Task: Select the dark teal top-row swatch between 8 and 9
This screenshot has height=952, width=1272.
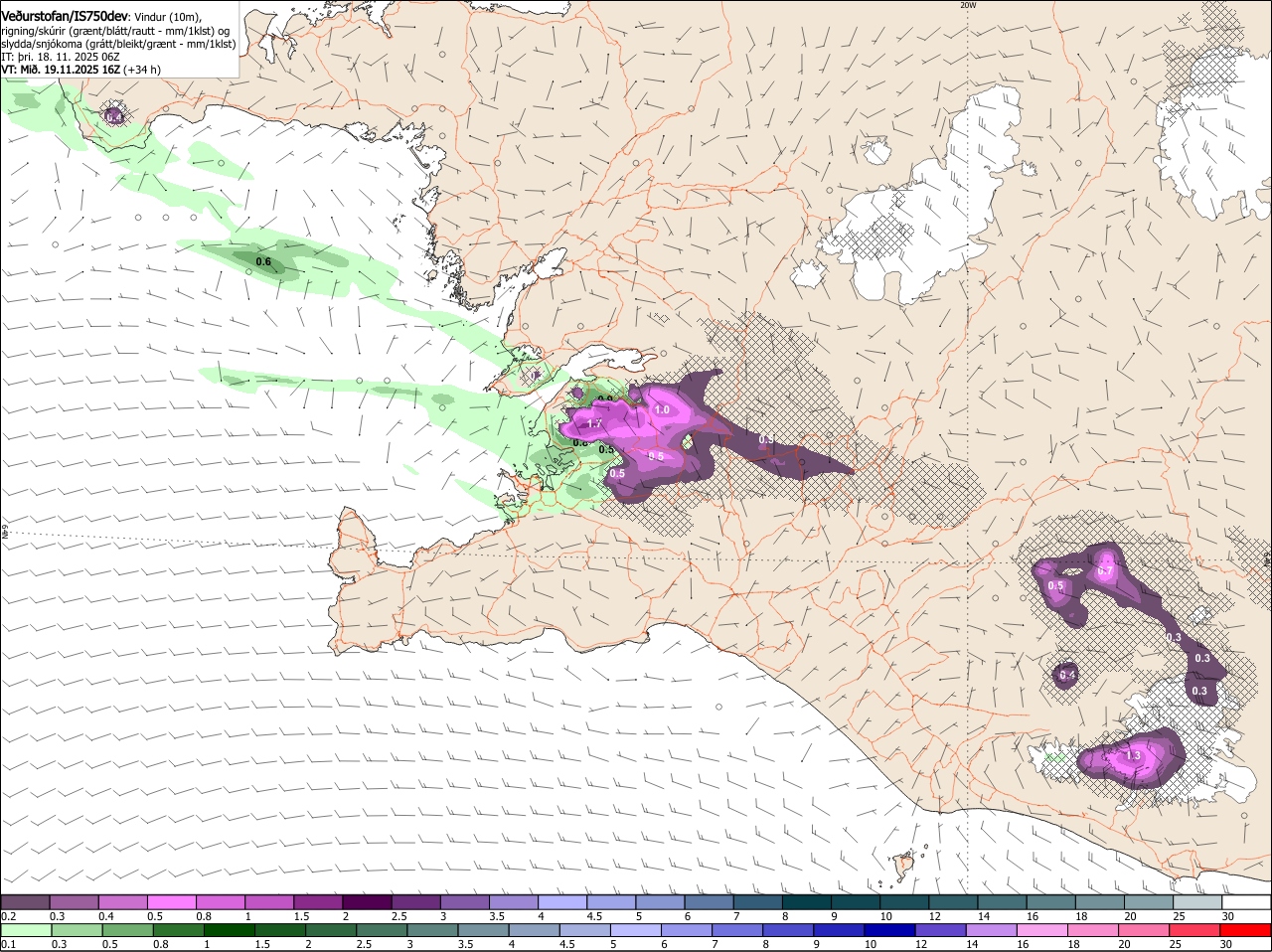Action: click(x=807, y=901)
